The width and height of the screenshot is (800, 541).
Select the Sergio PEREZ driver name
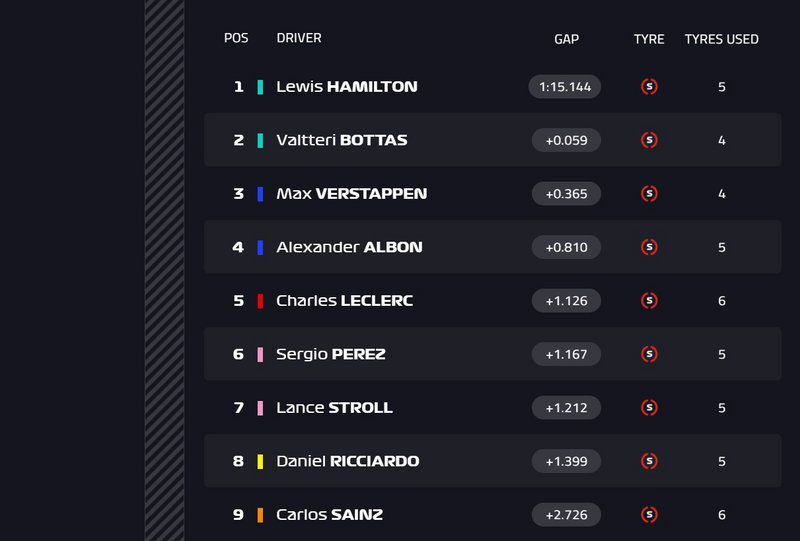tap(330, 354)
